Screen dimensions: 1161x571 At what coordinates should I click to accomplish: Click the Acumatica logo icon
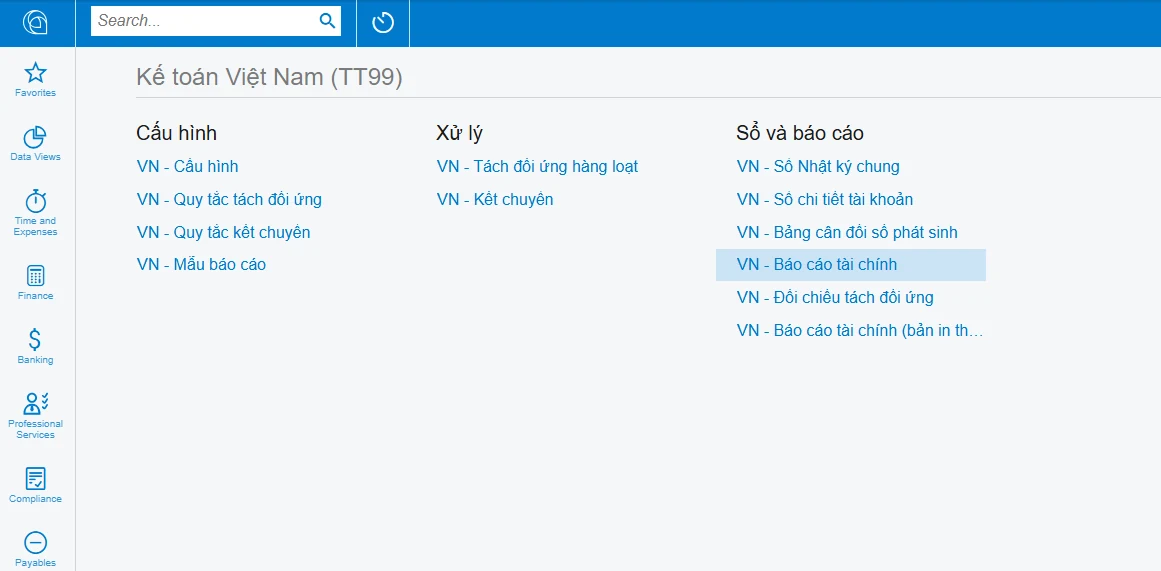tap(36, 22)
